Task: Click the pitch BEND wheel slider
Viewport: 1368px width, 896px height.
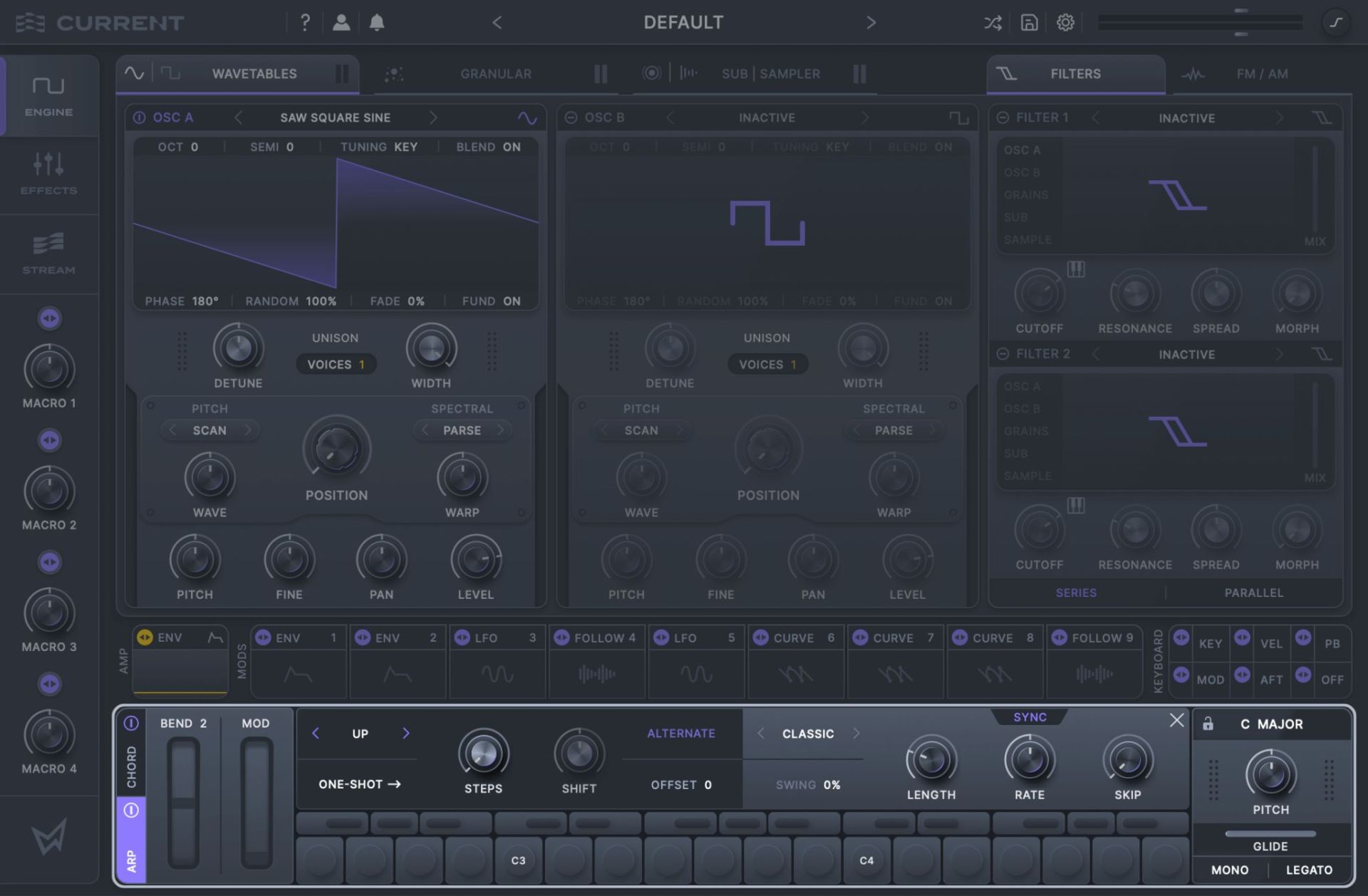Action: point(183,803)
